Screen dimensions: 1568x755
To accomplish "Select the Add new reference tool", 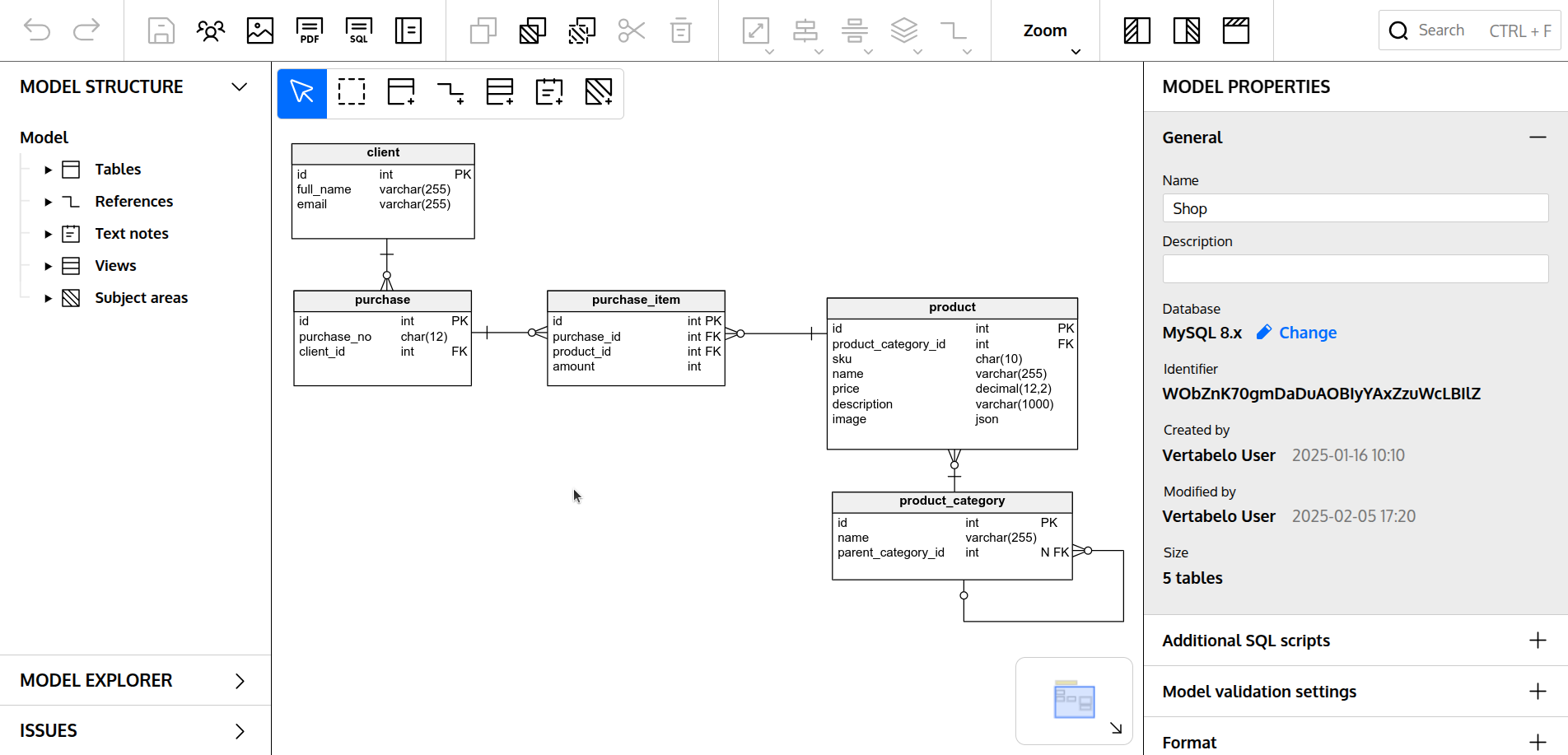I will (450, 91).
